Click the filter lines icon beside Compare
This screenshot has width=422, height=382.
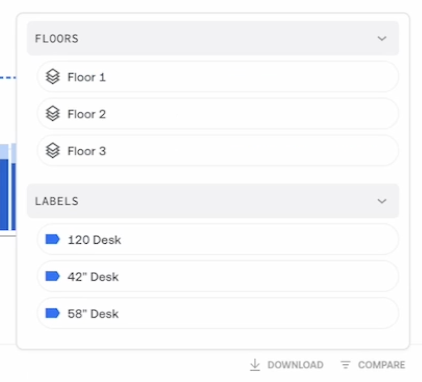(345, 365)
